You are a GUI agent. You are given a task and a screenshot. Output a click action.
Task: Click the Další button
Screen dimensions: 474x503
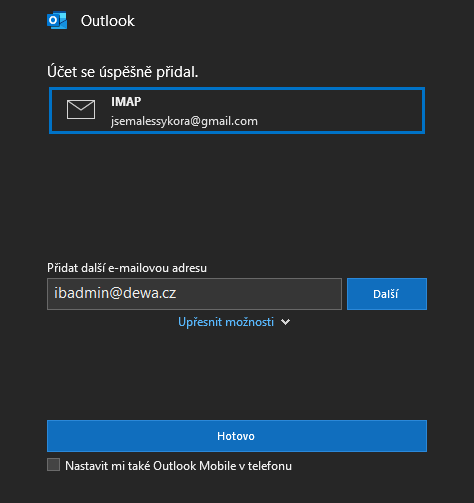387,294
